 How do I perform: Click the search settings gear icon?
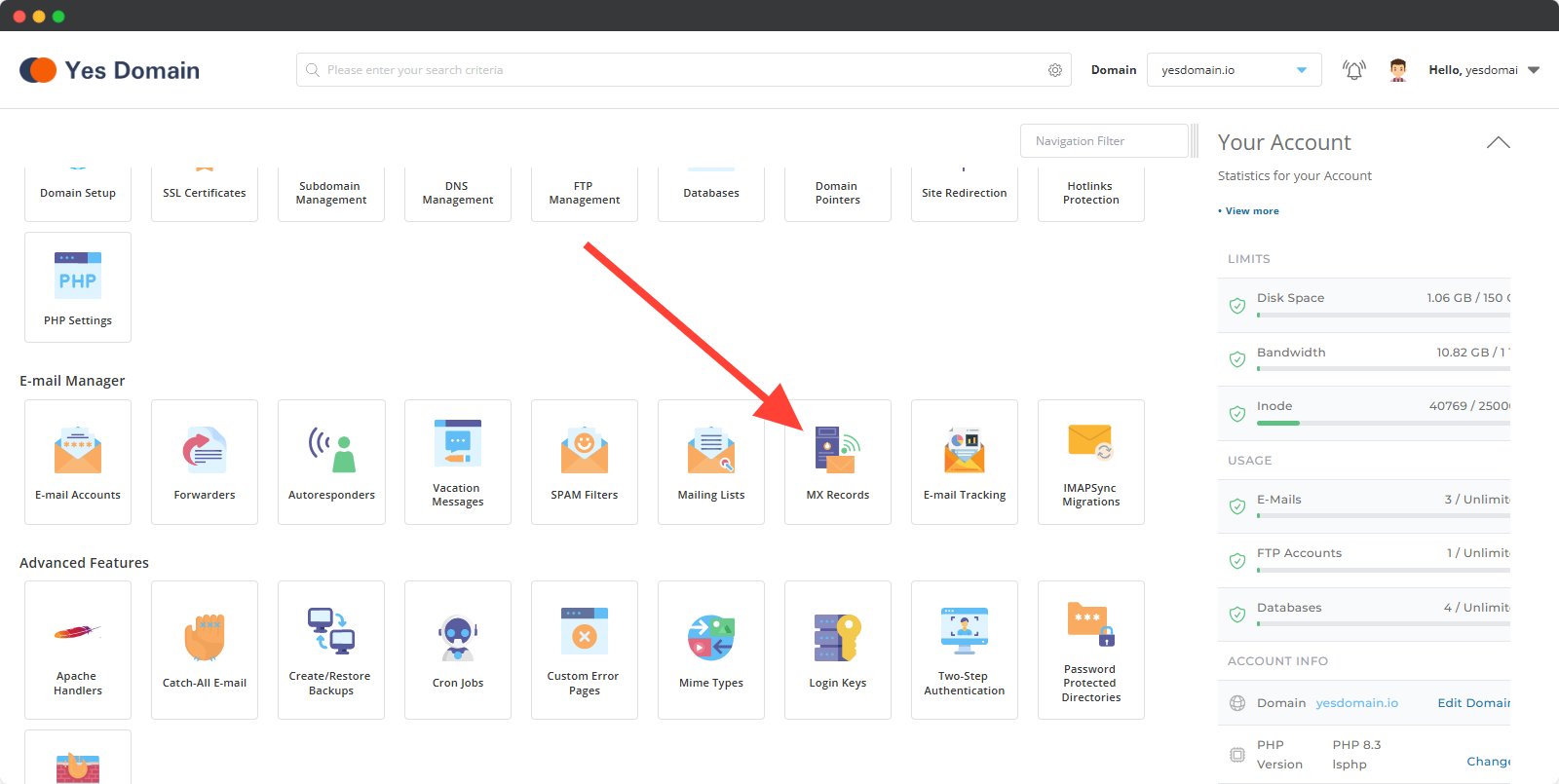click(x=1055, y=70)
